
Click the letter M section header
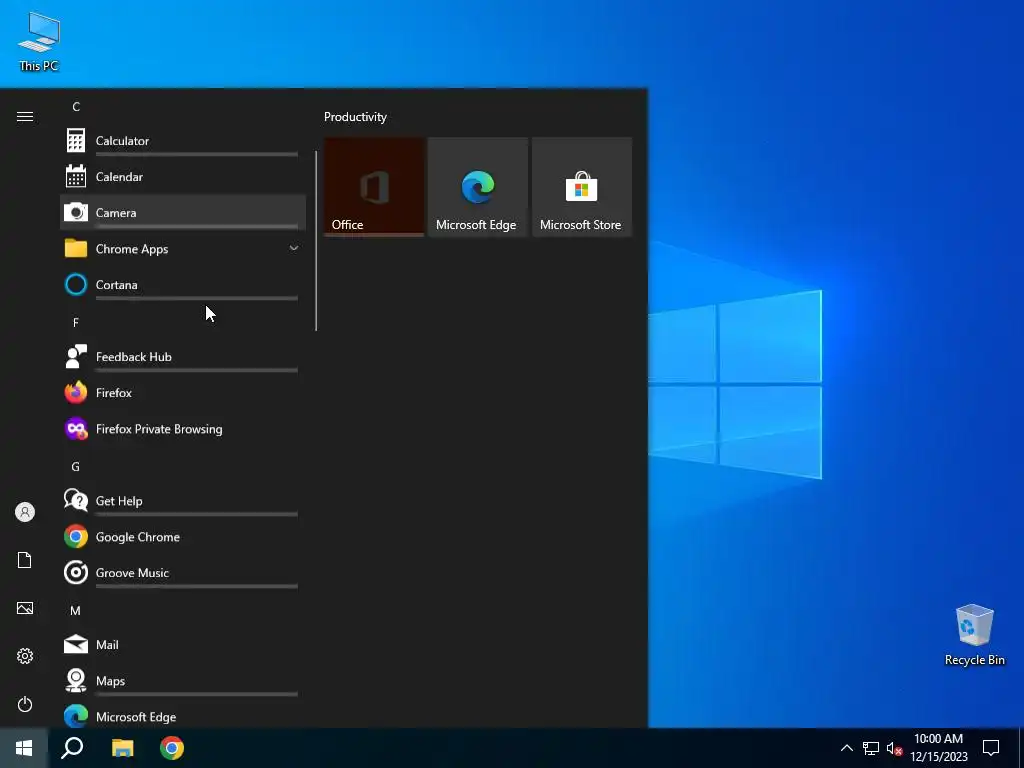76,611
